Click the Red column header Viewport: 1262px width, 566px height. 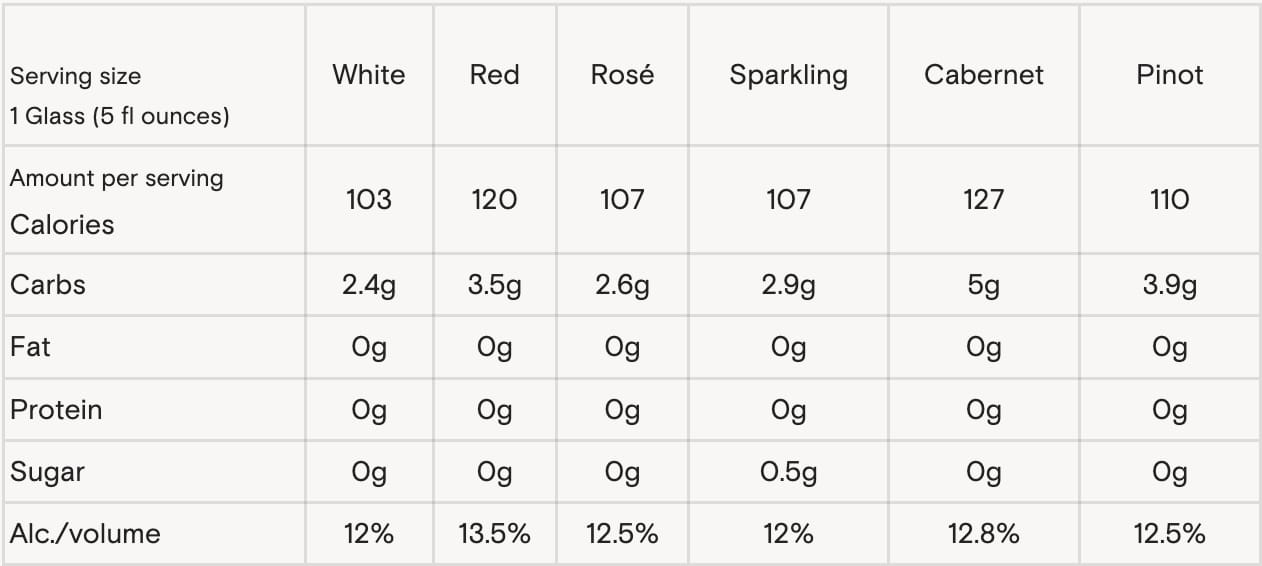[x=494, y=75]
